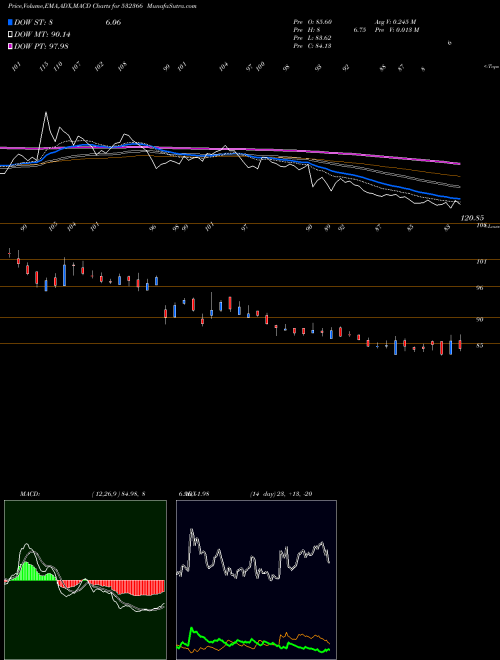Click the 'Avg V: 0.245 M' text
Viewport: 500px width, 660px height.
(x=395, y=22)
